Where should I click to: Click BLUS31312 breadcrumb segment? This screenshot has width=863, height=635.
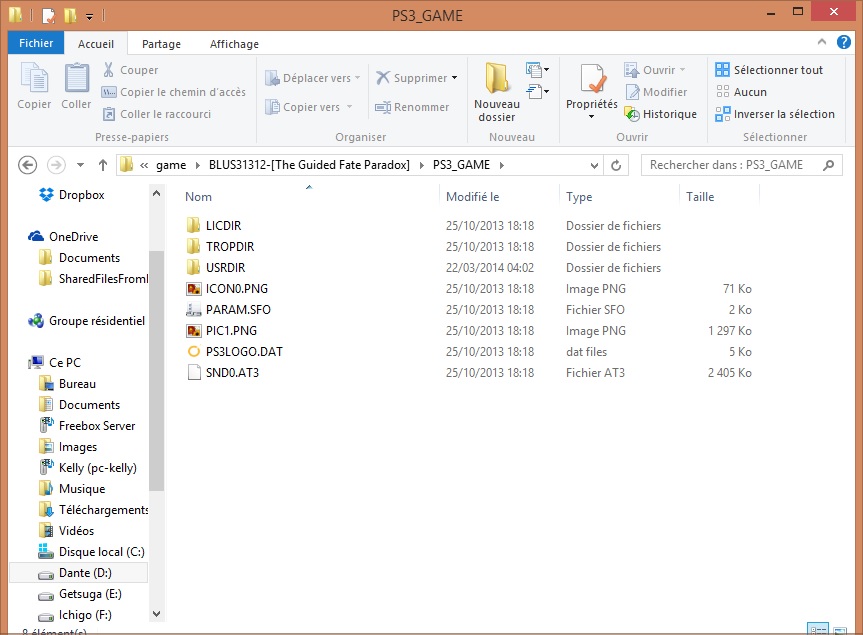pos(309,165)
